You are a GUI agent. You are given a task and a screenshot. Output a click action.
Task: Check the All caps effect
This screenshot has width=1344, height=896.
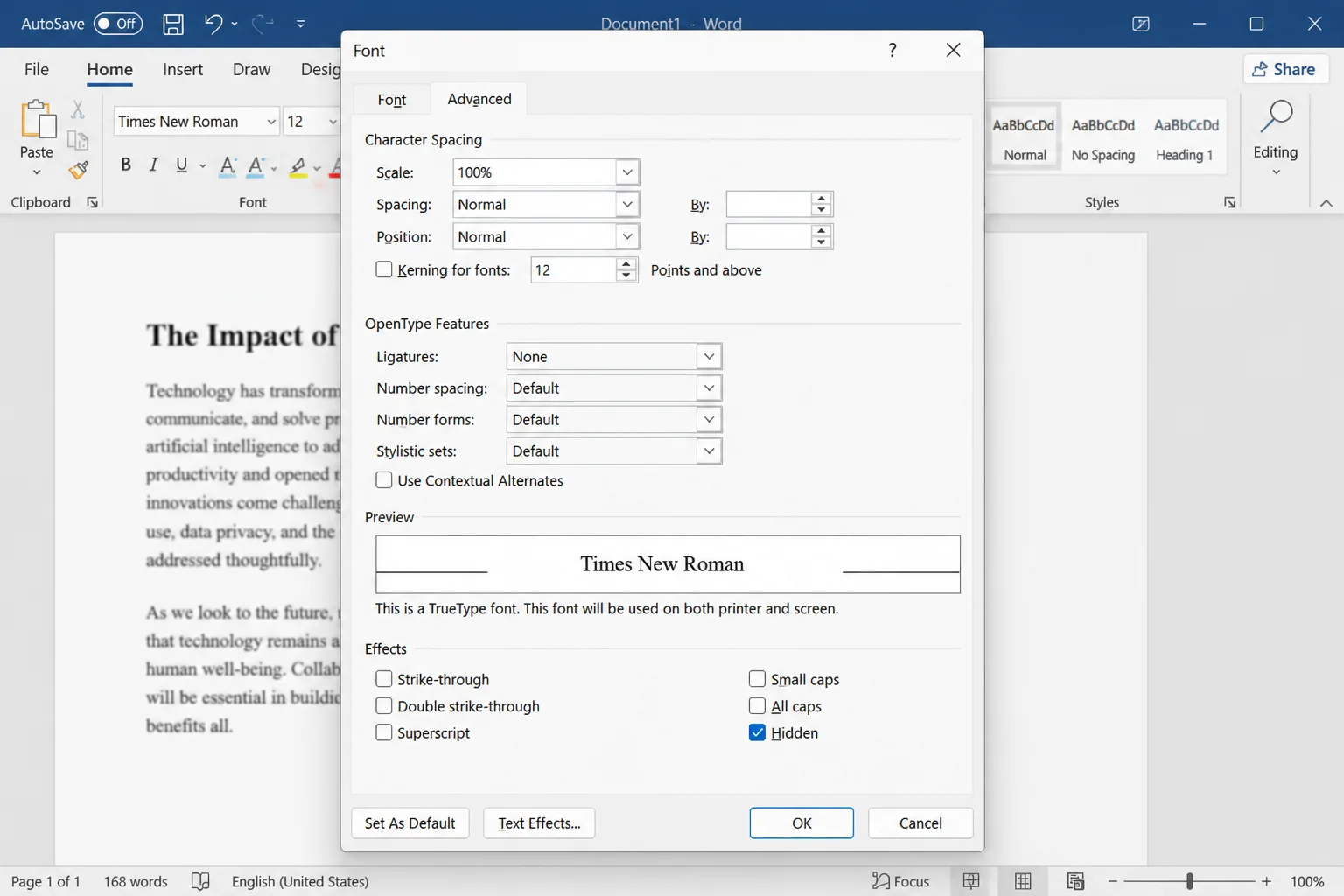[x=758, y=706]
